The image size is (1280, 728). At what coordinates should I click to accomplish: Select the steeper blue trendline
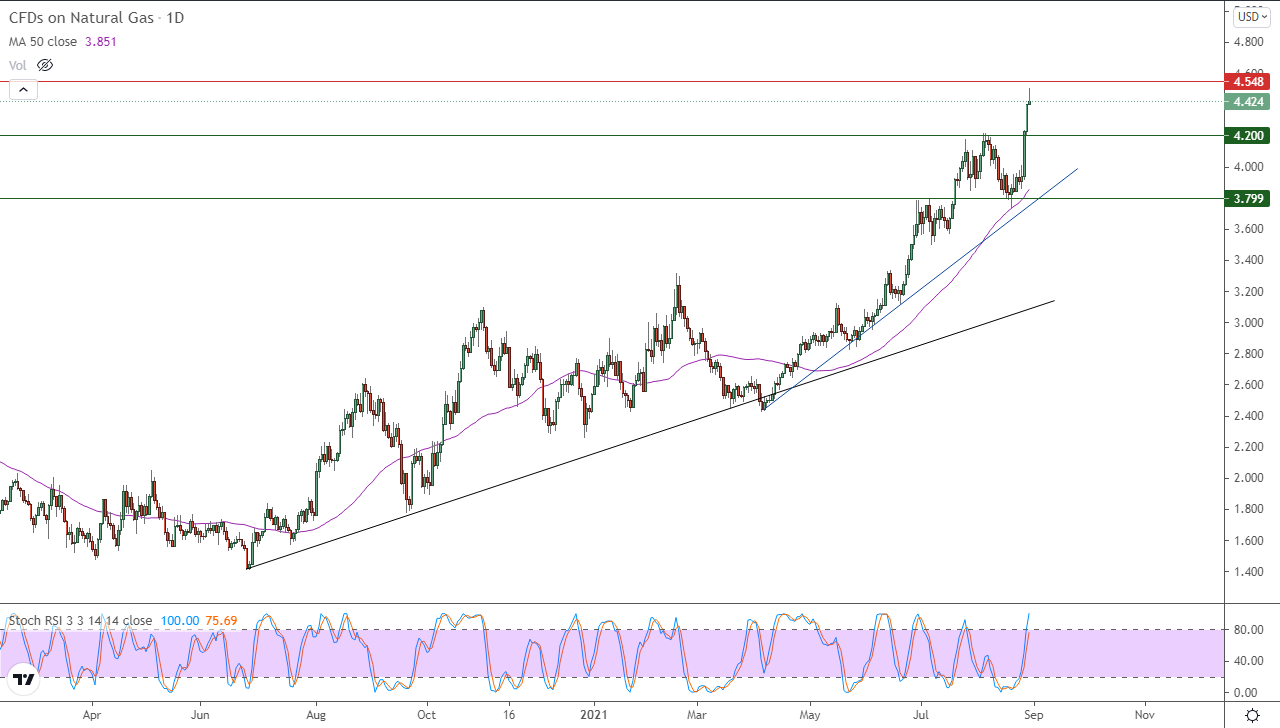click(920, 289)
